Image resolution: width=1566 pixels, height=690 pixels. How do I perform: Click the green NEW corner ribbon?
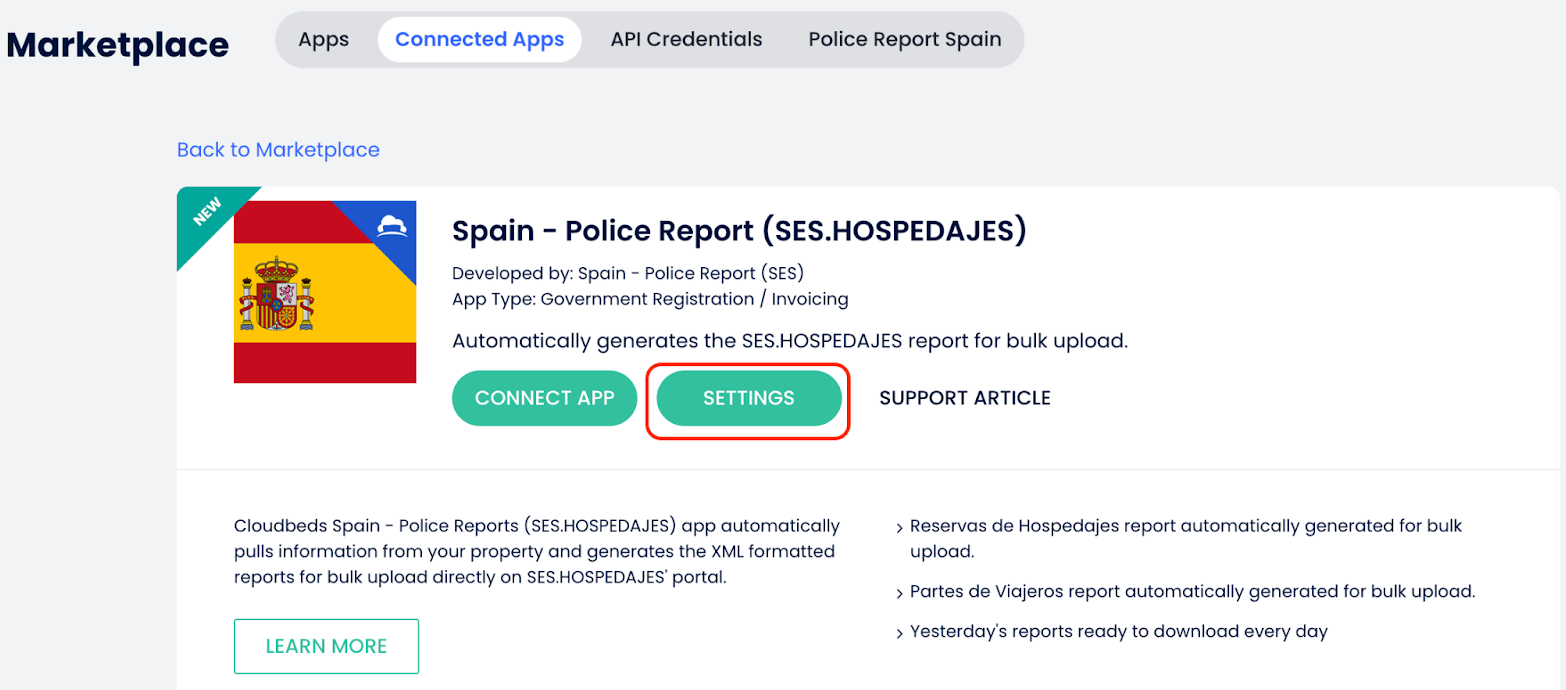coord(208,217)
